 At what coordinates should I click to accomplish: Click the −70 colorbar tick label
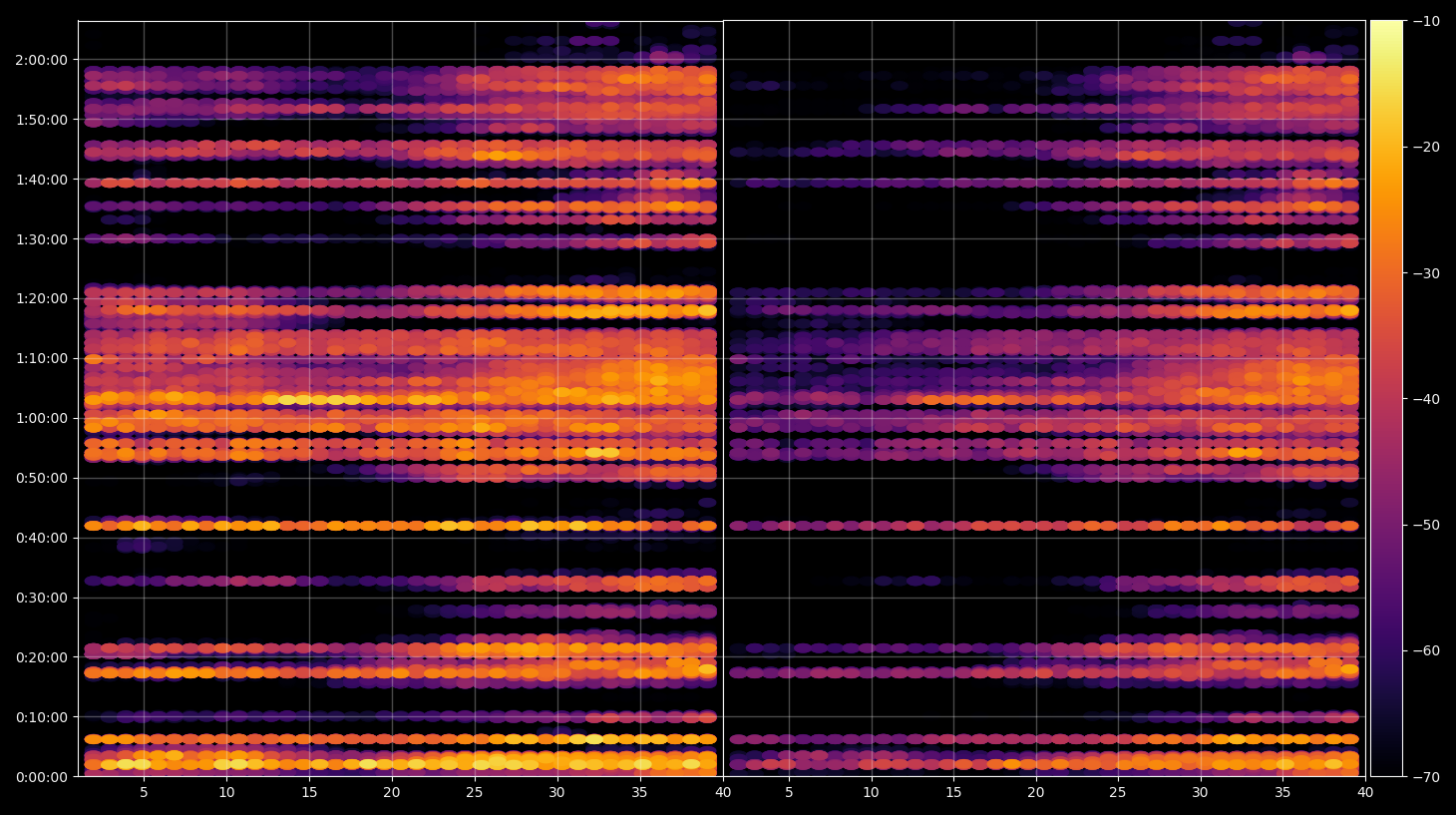coord(1427,776)
